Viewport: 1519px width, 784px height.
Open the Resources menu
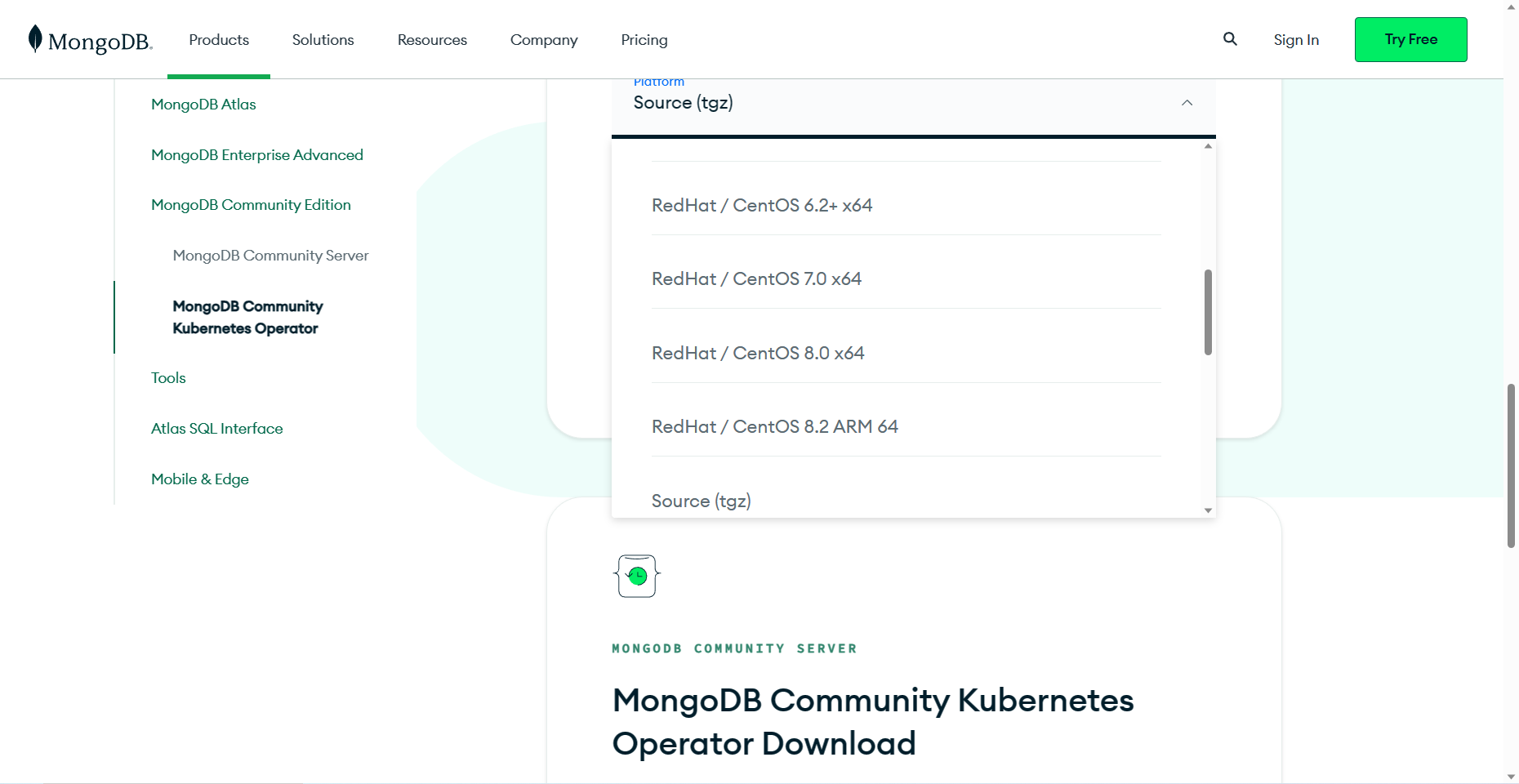pos(432,39)
